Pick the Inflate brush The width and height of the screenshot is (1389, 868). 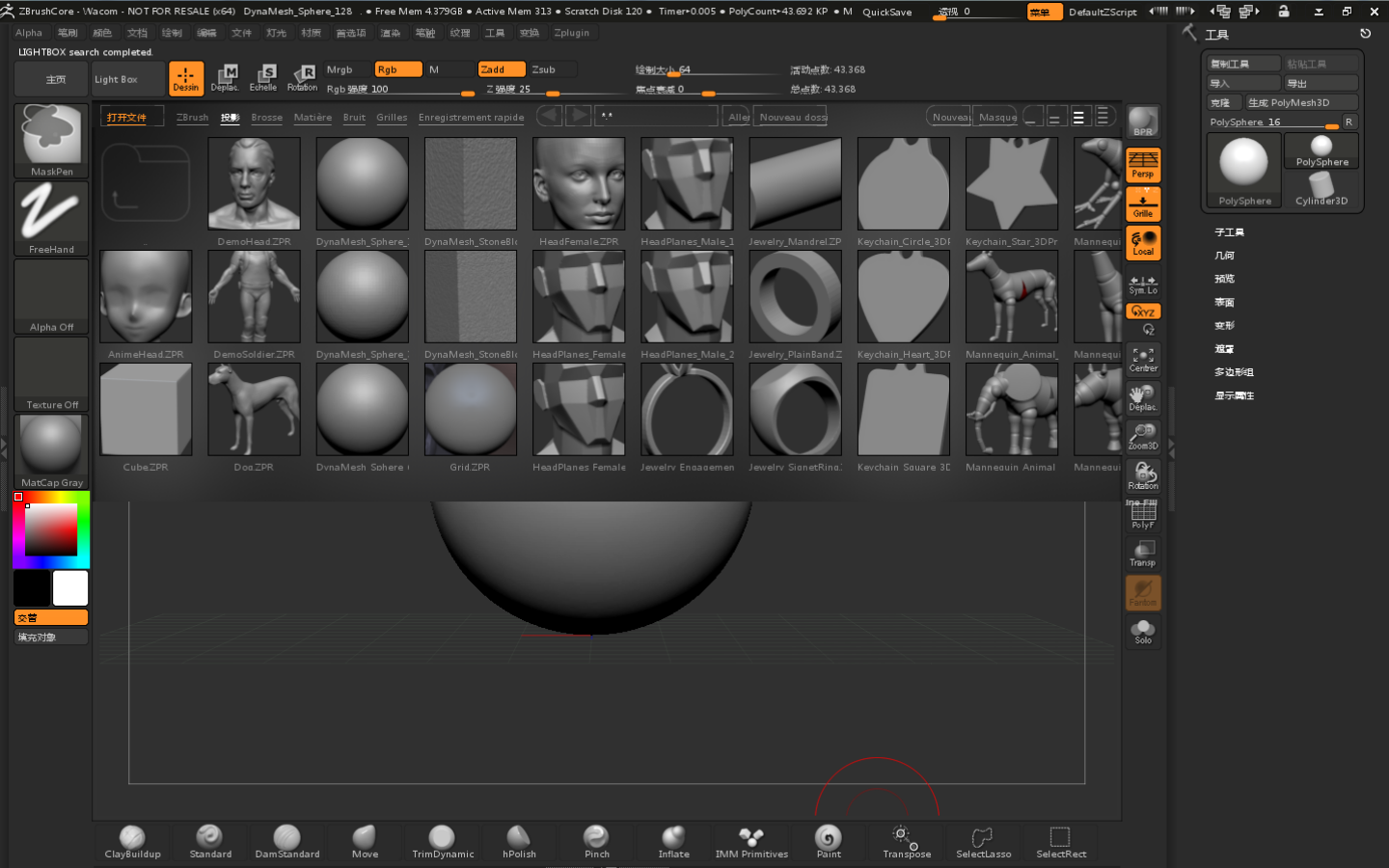[x=673, y=841]
